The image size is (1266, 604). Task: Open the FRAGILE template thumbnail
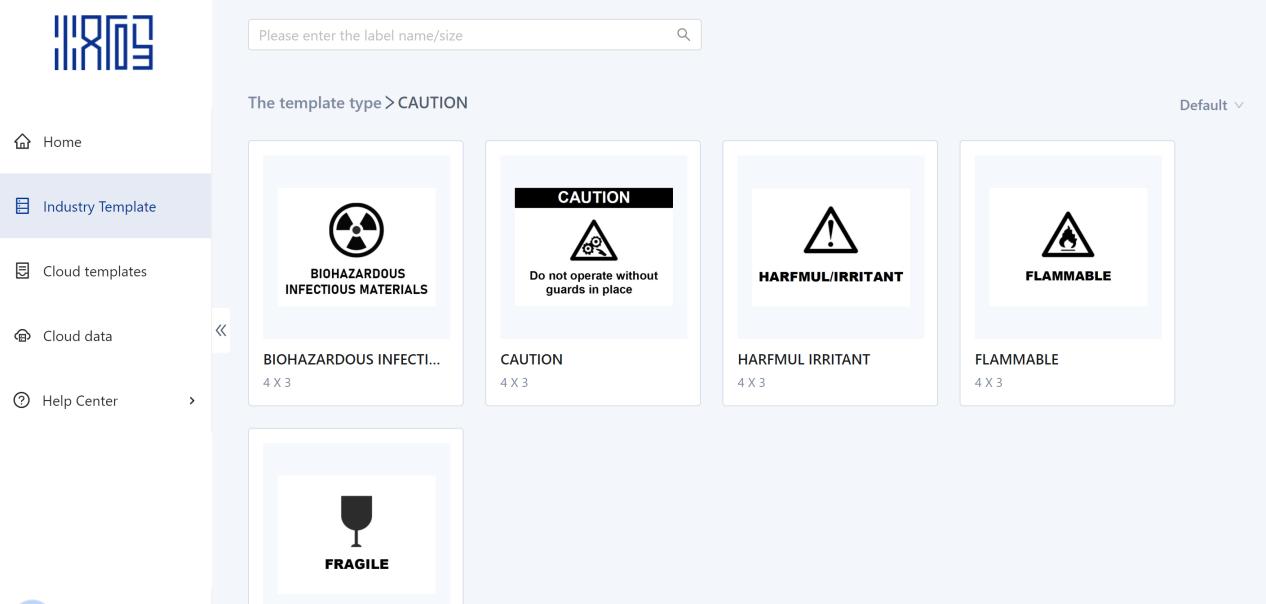[356, 524]
